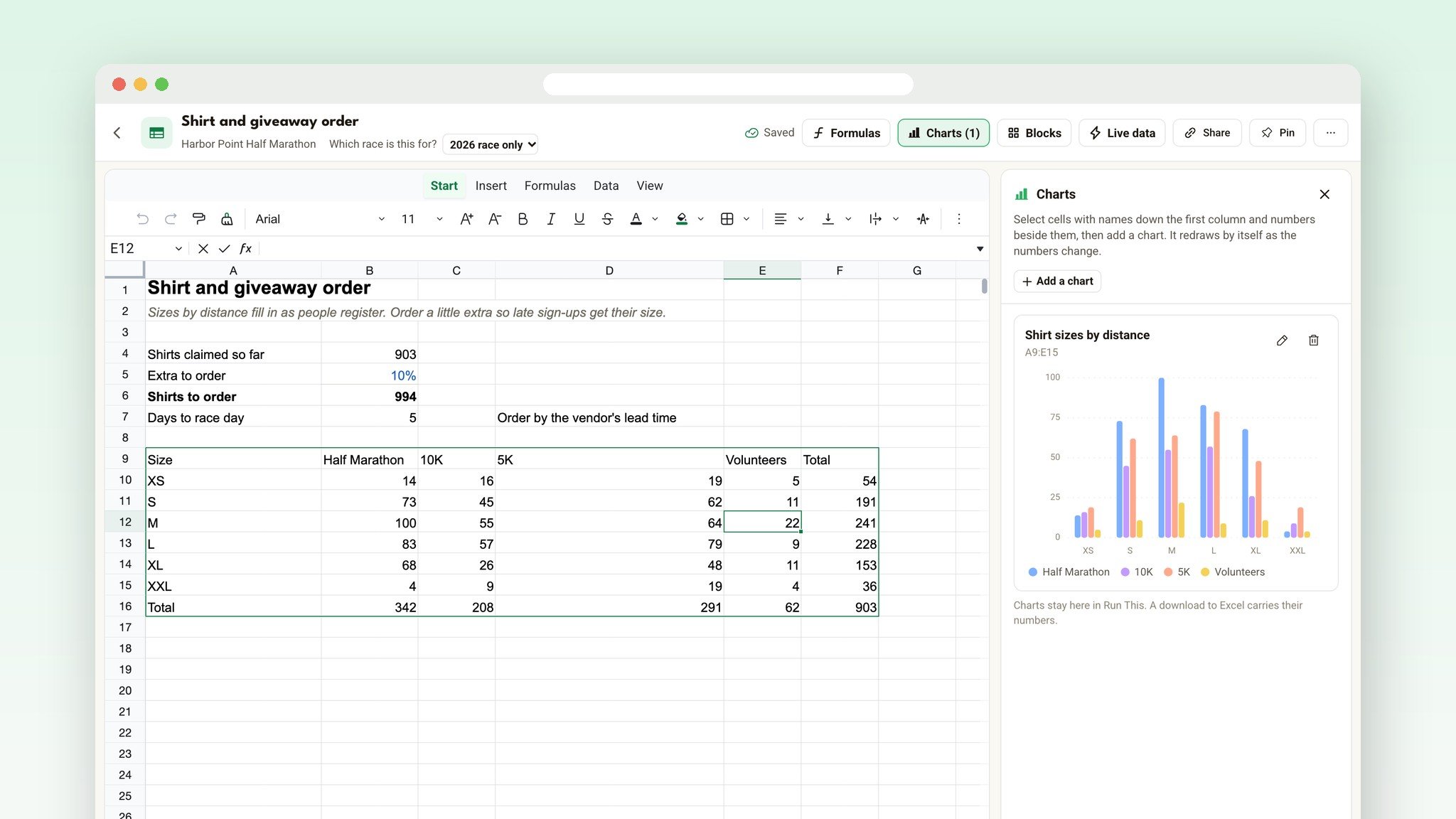Apply font color with the A icon
The width and height of the screenshot is (1456, 819).
click(x=636, y=219)
